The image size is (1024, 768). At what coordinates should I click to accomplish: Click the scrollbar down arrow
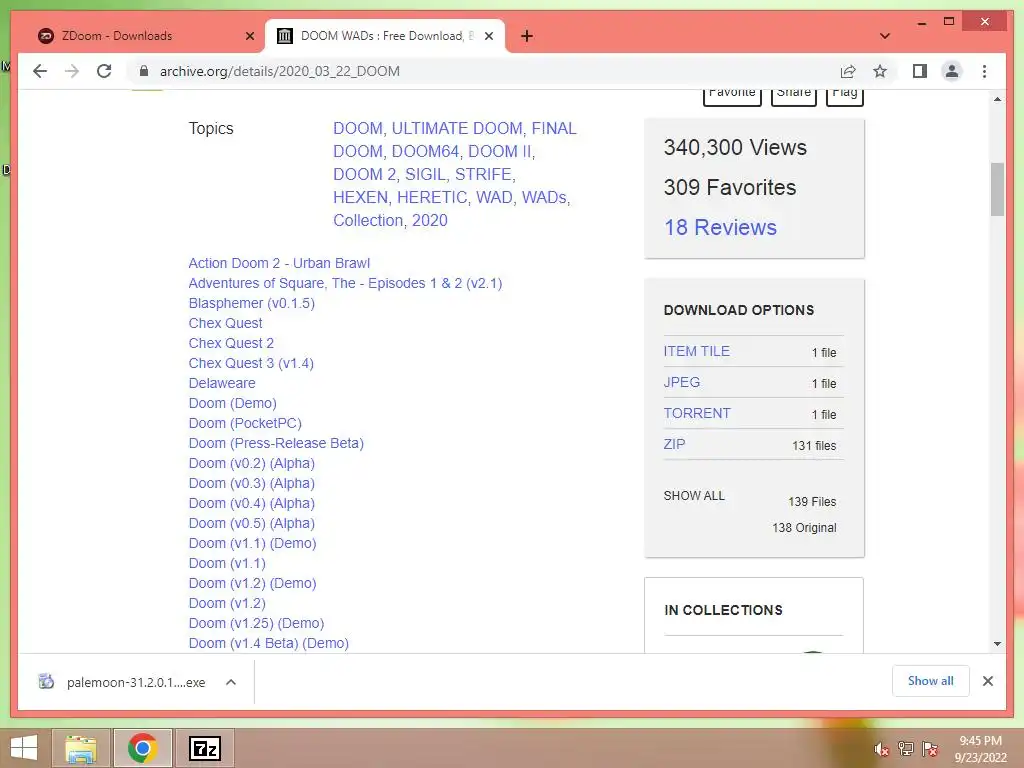pyautogui.click(x=997, y=644)
